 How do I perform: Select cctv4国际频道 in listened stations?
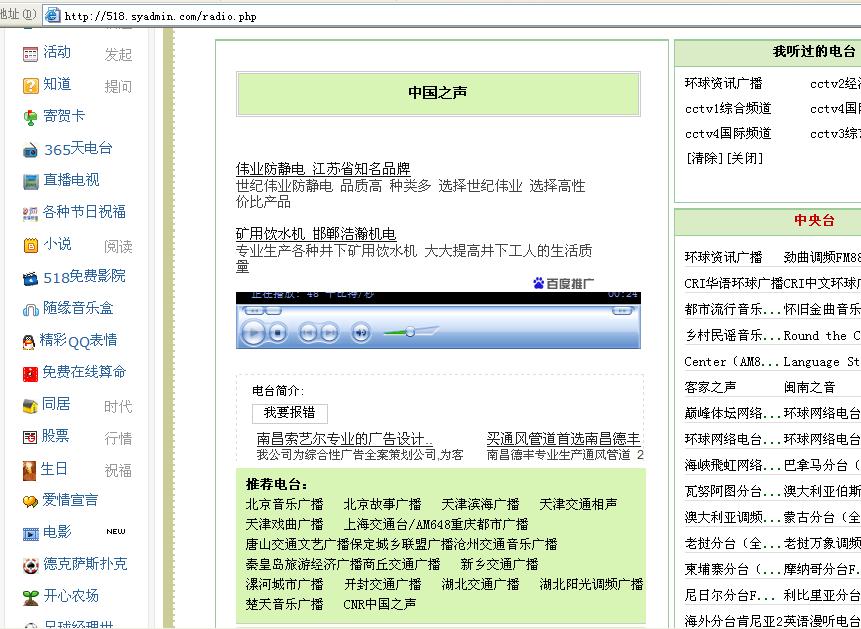(728, 133)
